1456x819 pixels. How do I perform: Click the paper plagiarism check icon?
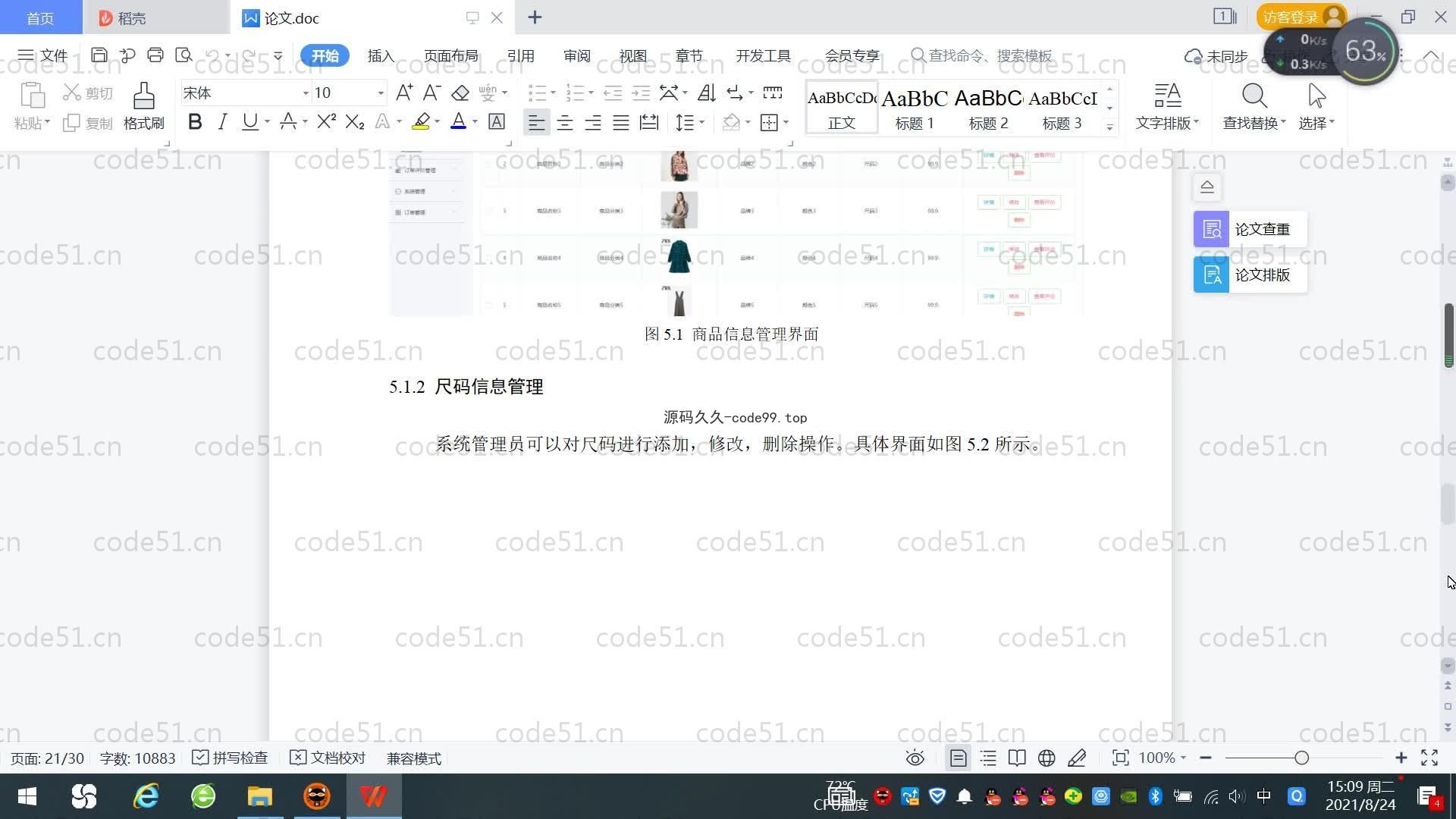(x=1211, y=229)
